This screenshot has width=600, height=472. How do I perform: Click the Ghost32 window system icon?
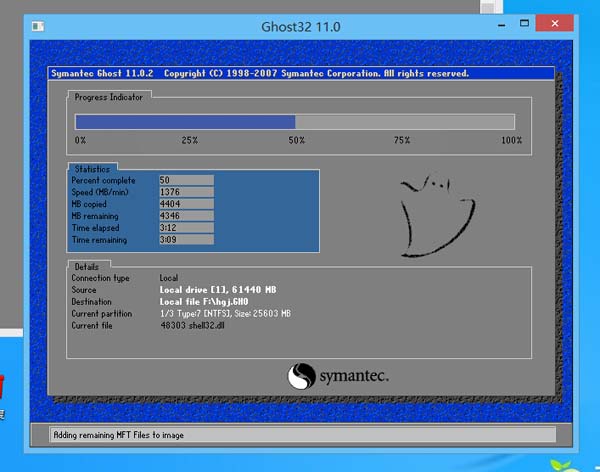point(38,26)
